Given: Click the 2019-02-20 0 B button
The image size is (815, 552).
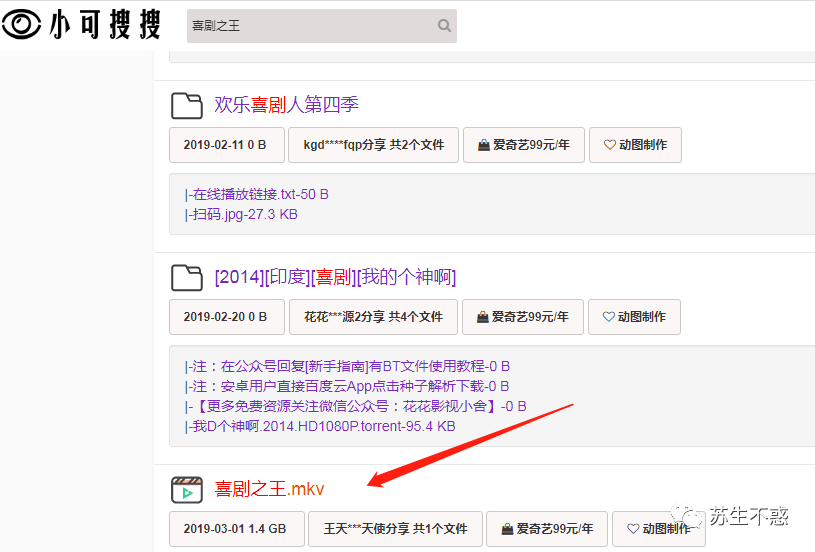Looking at the screenshot, I should pyautogui.click(x=227, y=317).
